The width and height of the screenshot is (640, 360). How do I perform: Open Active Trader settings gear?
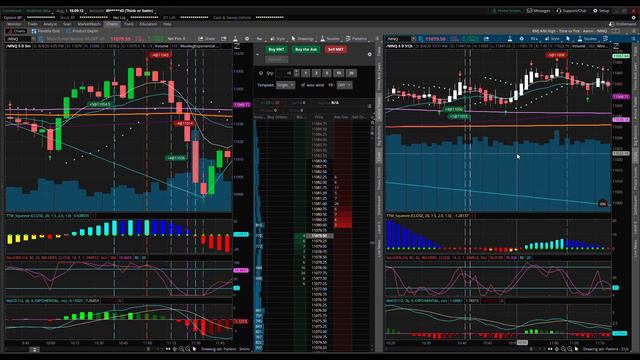[x=369, y=54]
